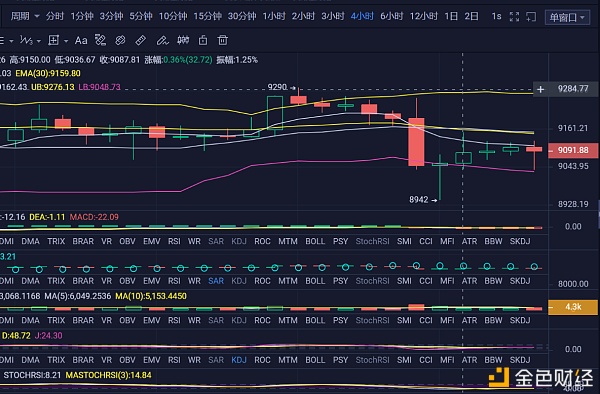Click the candlestick pattern icon in toolbar

click(183, 40)
